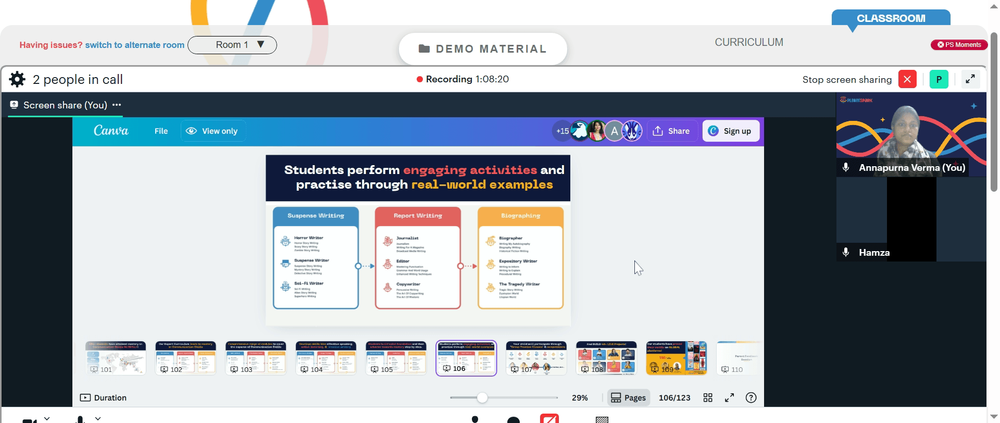This screenshot has width=1000, height=423.
Task: Click the Biographing card header
Action: 520,216
